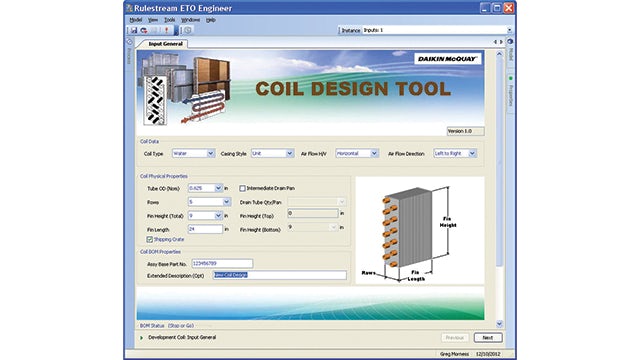Click the 'Coil BOM Properties' group label
The height and width of the screenshot is (360, 640).
click(160, 252)
